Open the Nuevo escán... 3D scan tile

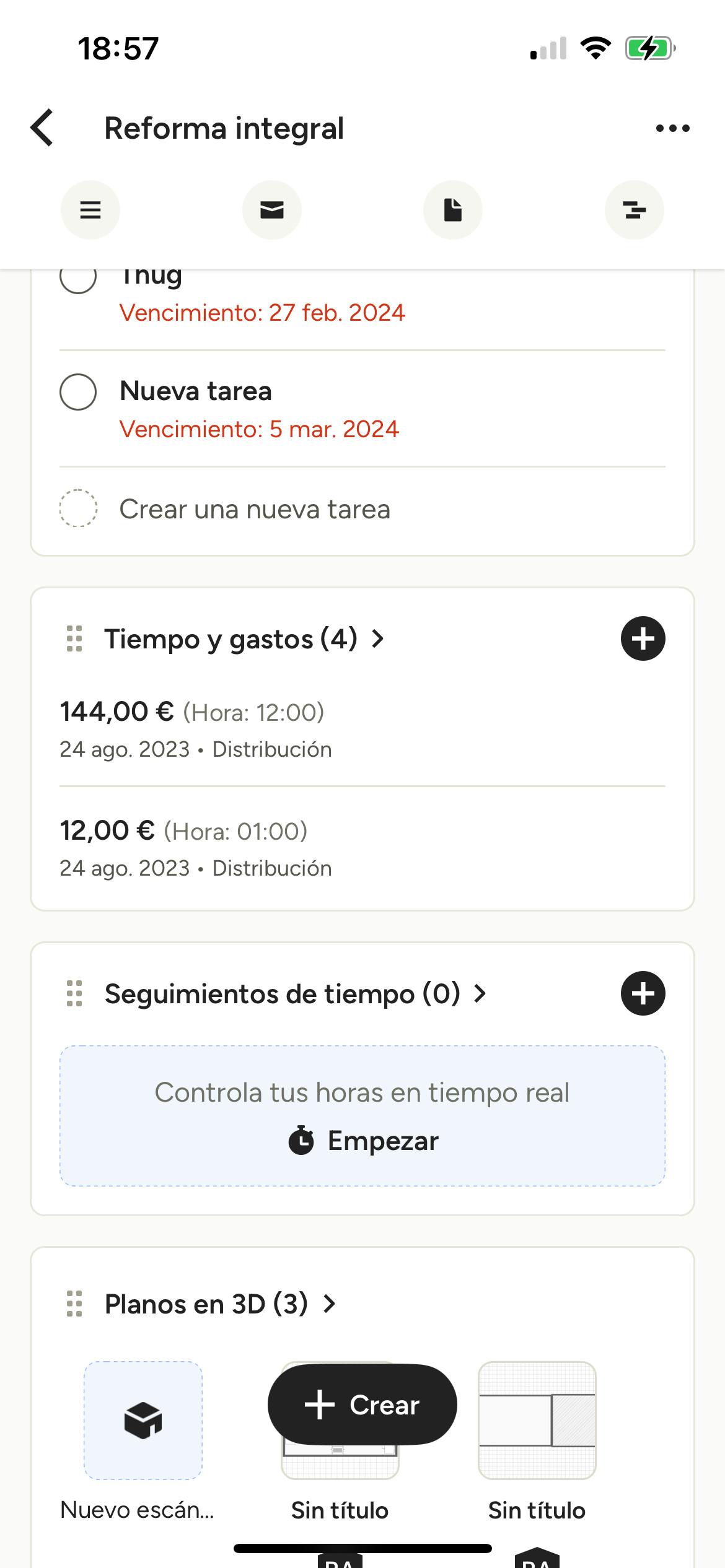tap(143, 1419)
